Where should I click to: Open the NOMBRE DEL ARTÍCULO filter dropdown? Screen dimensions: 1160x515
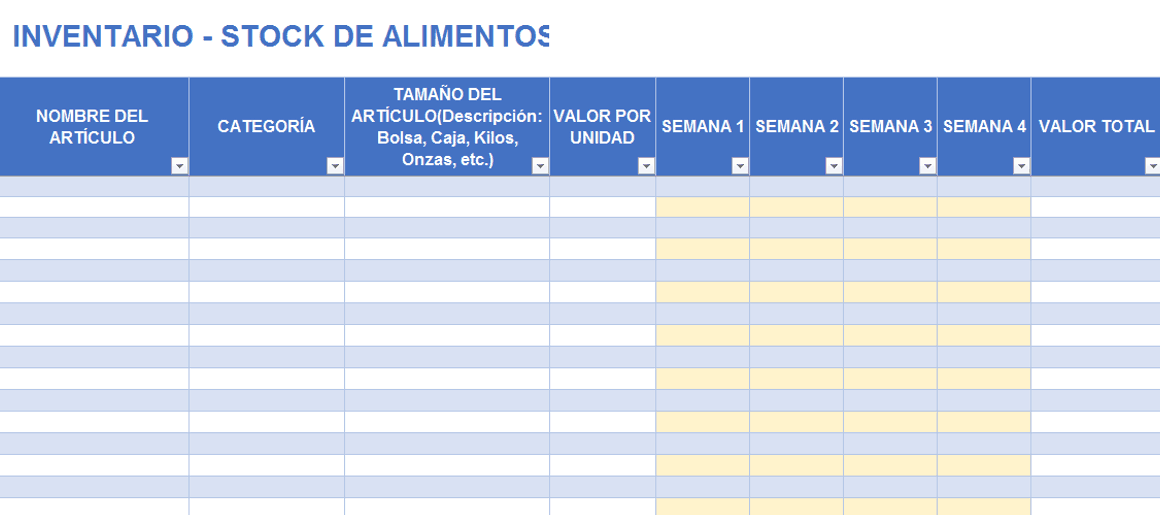[180, 167]
